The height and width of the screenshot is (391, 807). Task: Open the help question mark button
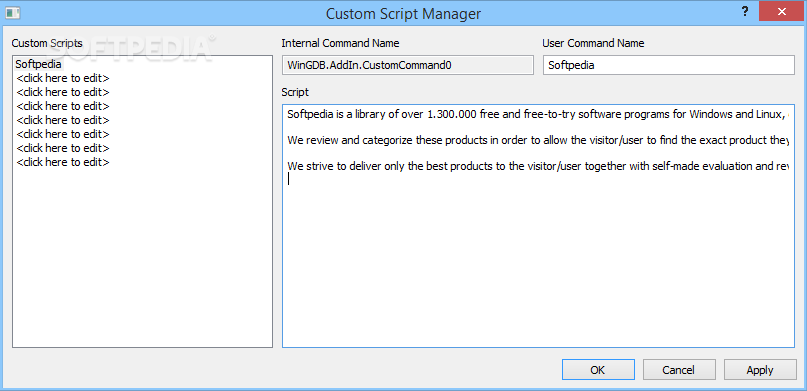744,12
